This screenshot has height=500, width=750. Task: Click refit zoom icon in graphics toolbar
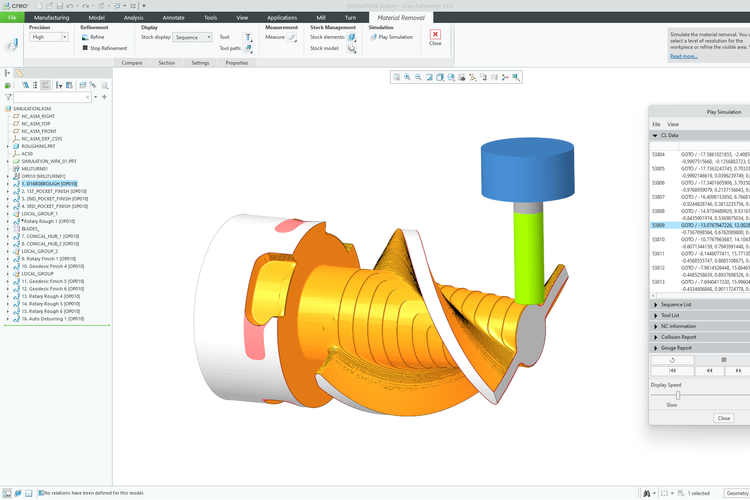coord(397,77)
